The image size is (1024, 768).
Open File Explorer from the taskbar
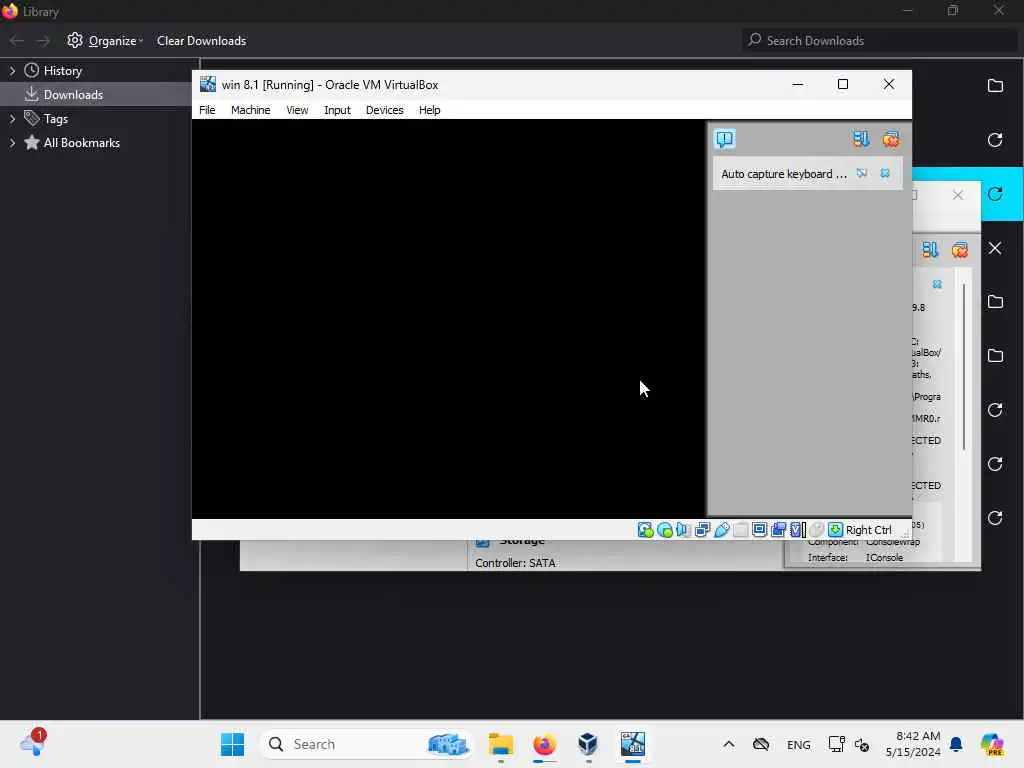point(501,744)
